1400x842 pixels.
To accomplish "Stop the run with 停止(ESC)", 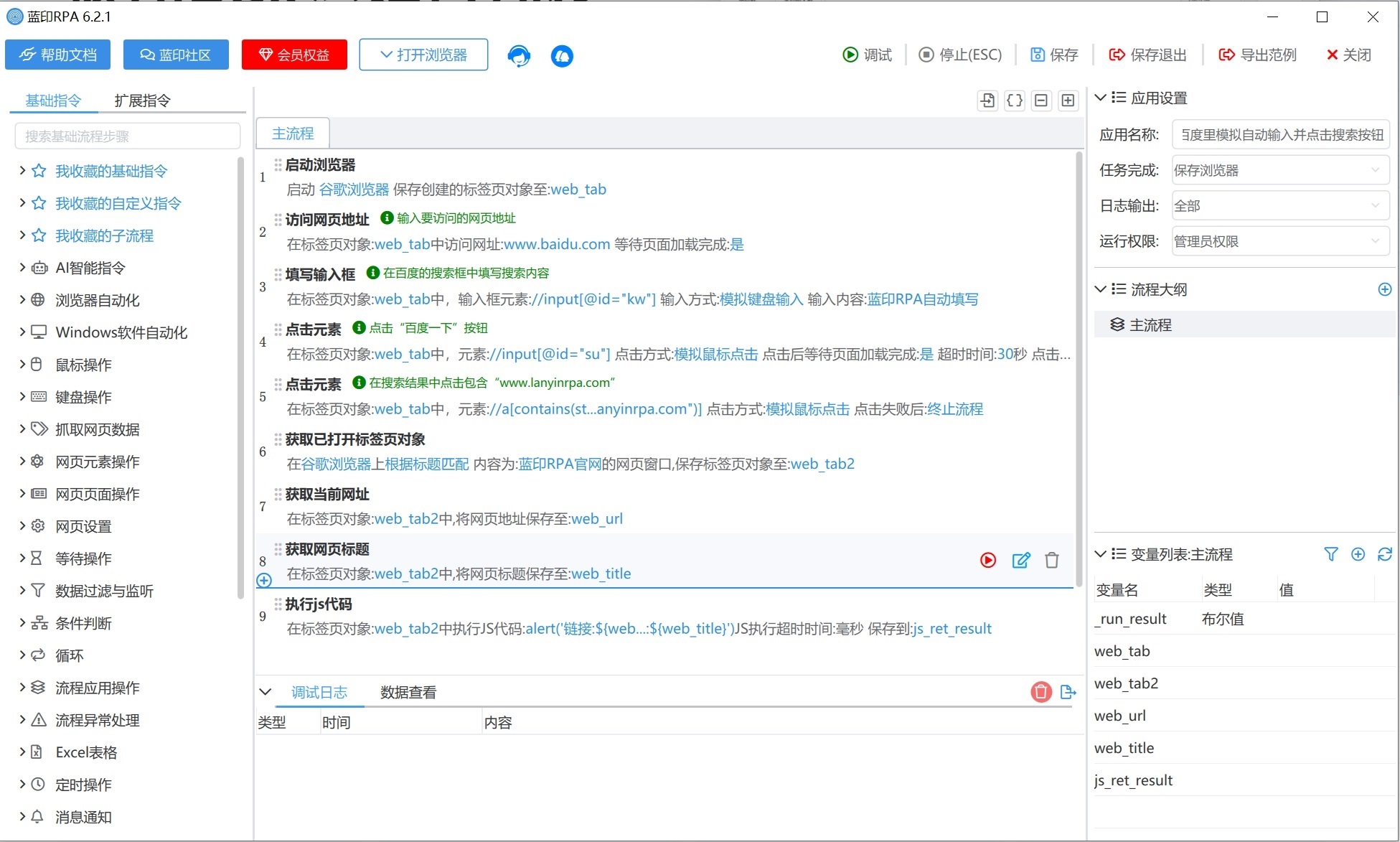I will click(960, 55).
